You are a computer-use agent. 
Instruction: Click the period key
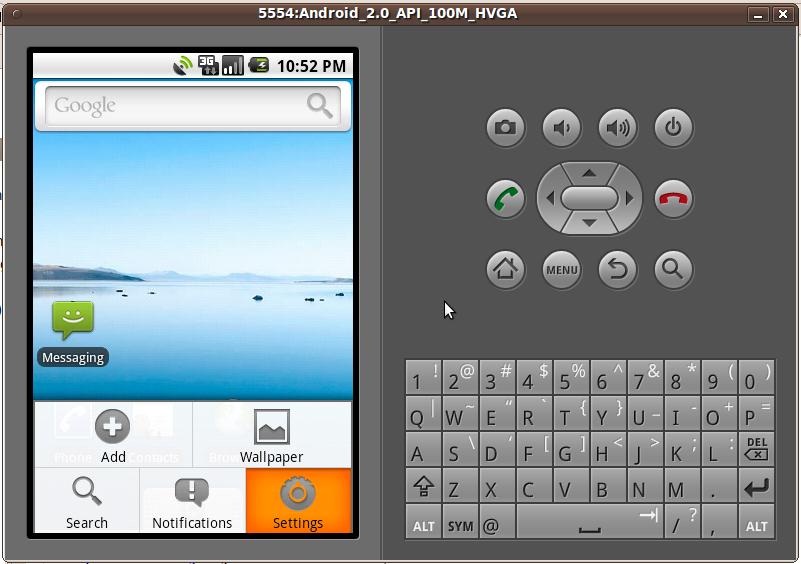[719, 486]
